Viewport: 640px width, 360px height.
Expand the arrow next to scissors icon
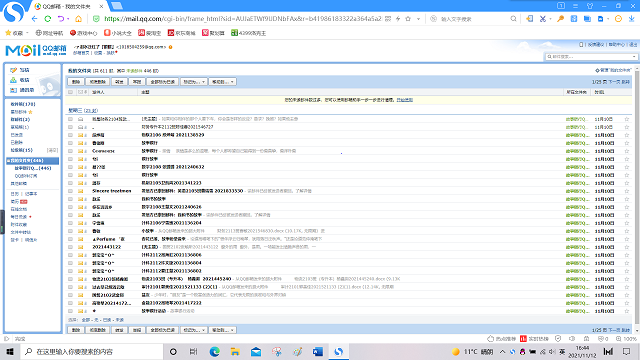tap(551, 19)
